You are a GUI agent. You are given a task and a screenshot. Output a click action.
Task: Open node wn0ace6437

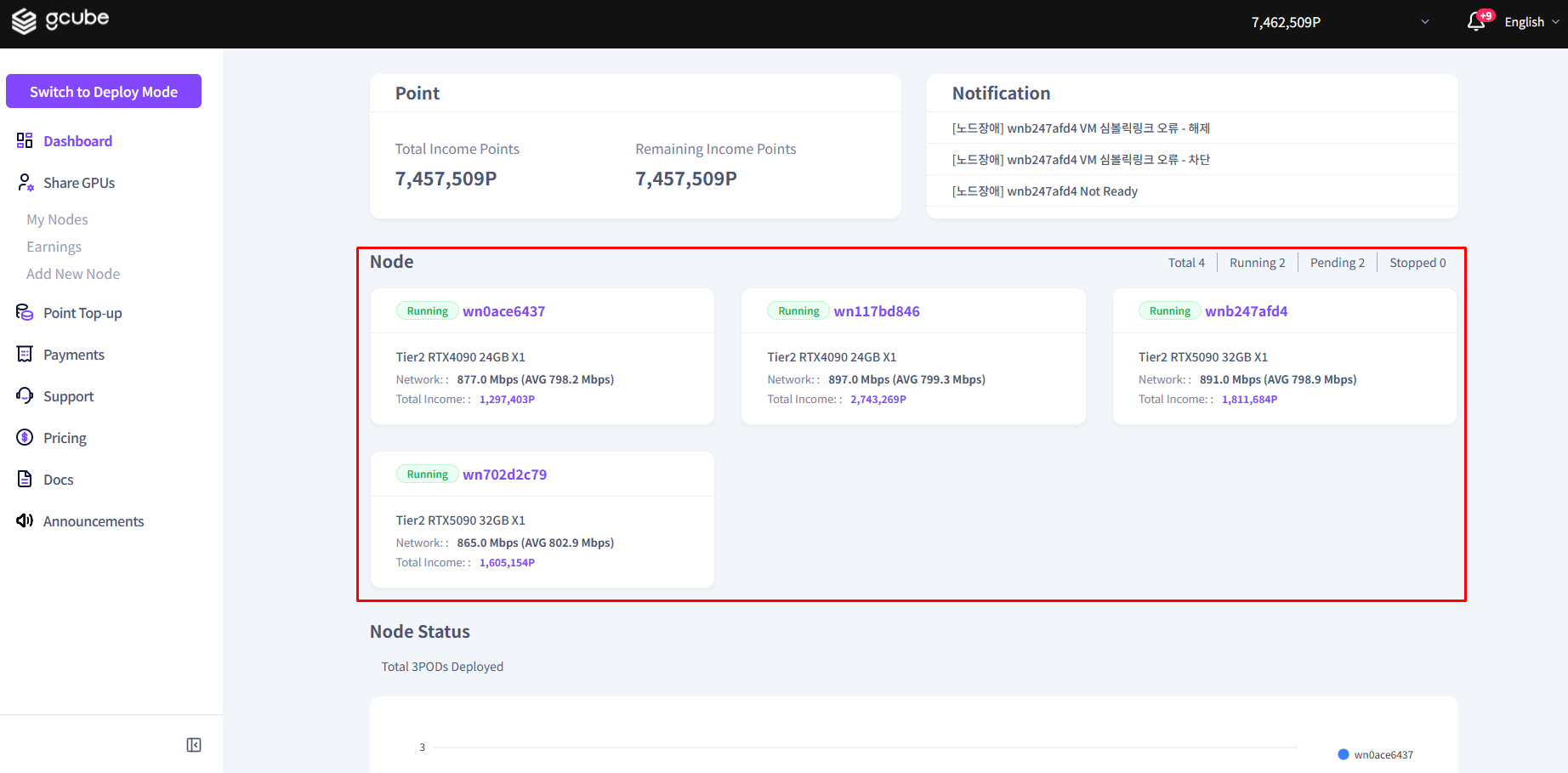503,311
